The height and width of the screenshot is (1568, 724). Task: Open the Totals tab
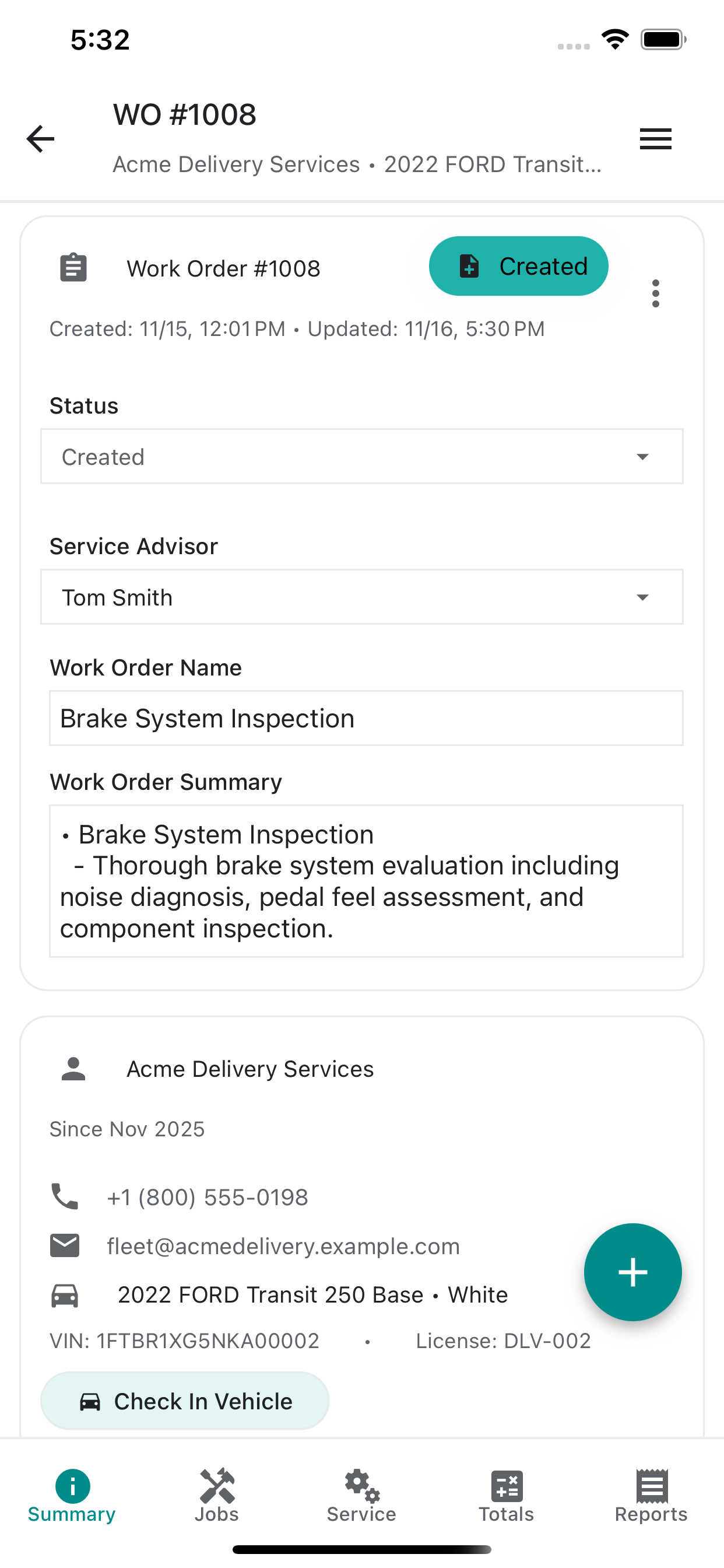[x=506, y=1494]
